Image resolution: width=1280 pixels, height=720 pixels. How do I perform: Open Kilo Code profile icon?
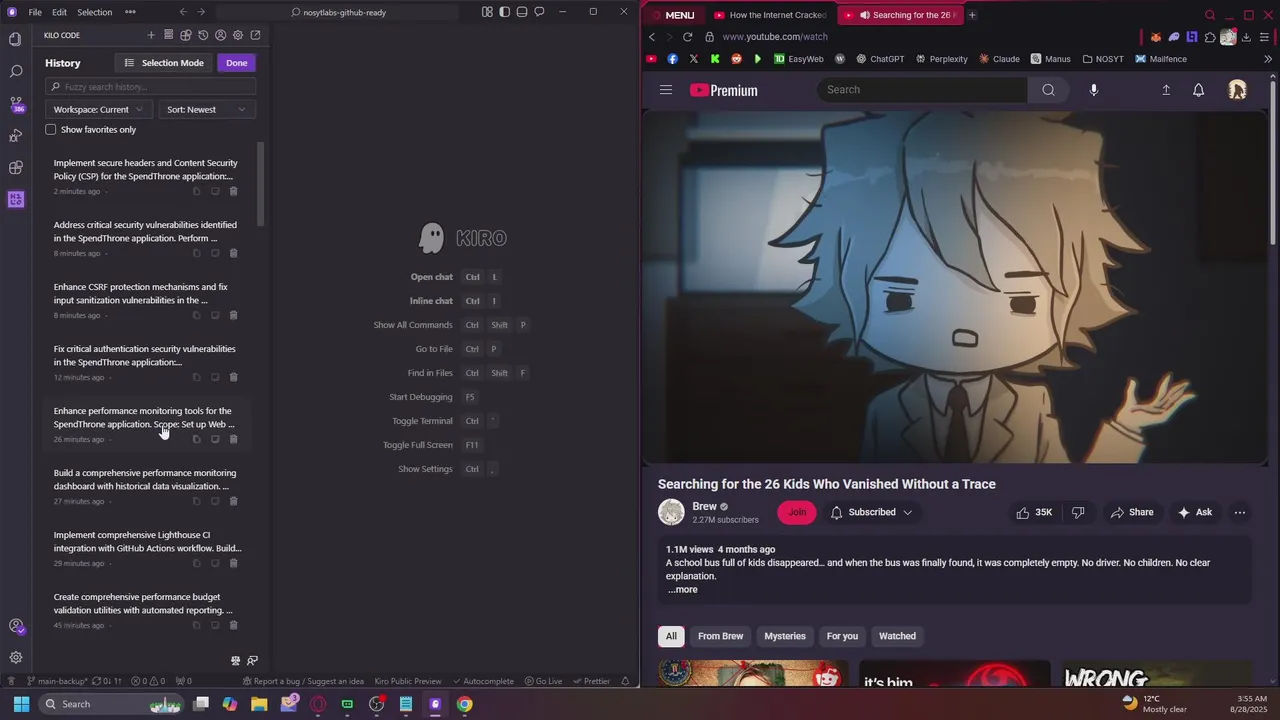220,35
